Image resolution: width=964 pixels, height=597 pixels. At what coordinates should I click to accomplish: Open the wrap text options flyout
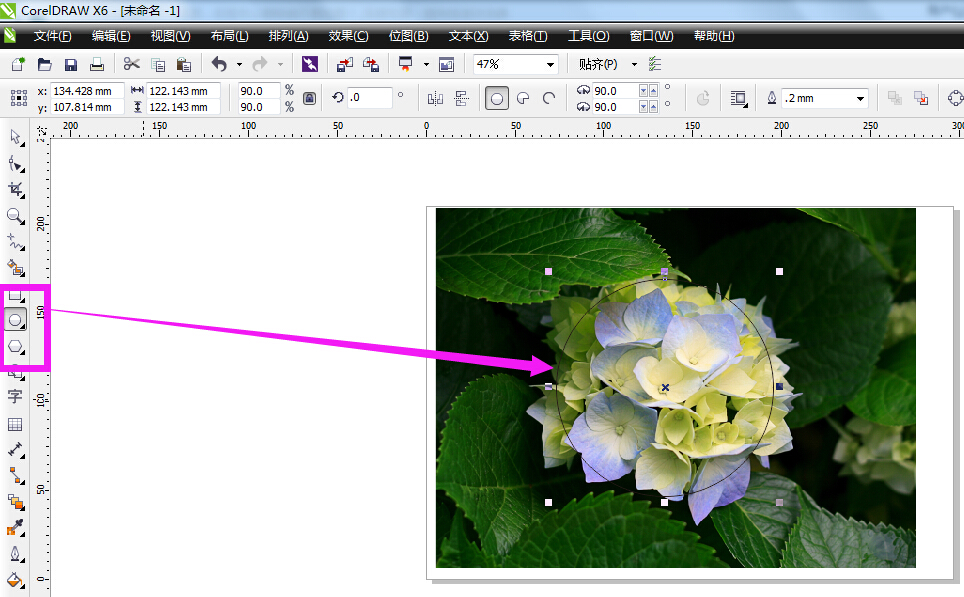click(738, 98)
